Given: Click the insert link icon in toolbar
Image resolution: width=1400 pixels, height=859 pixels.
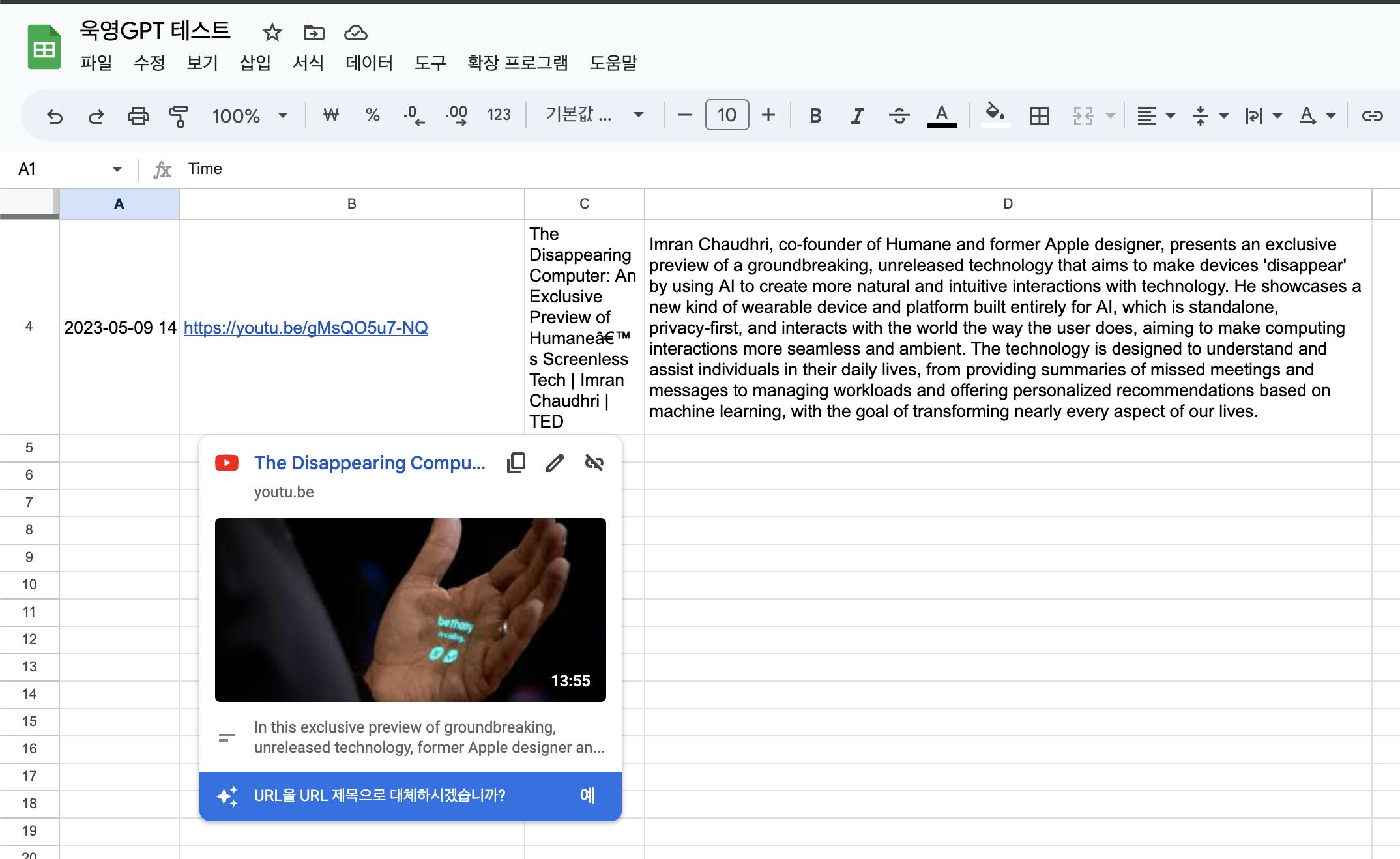Looking at the screenshot, I should point(1372,116).
